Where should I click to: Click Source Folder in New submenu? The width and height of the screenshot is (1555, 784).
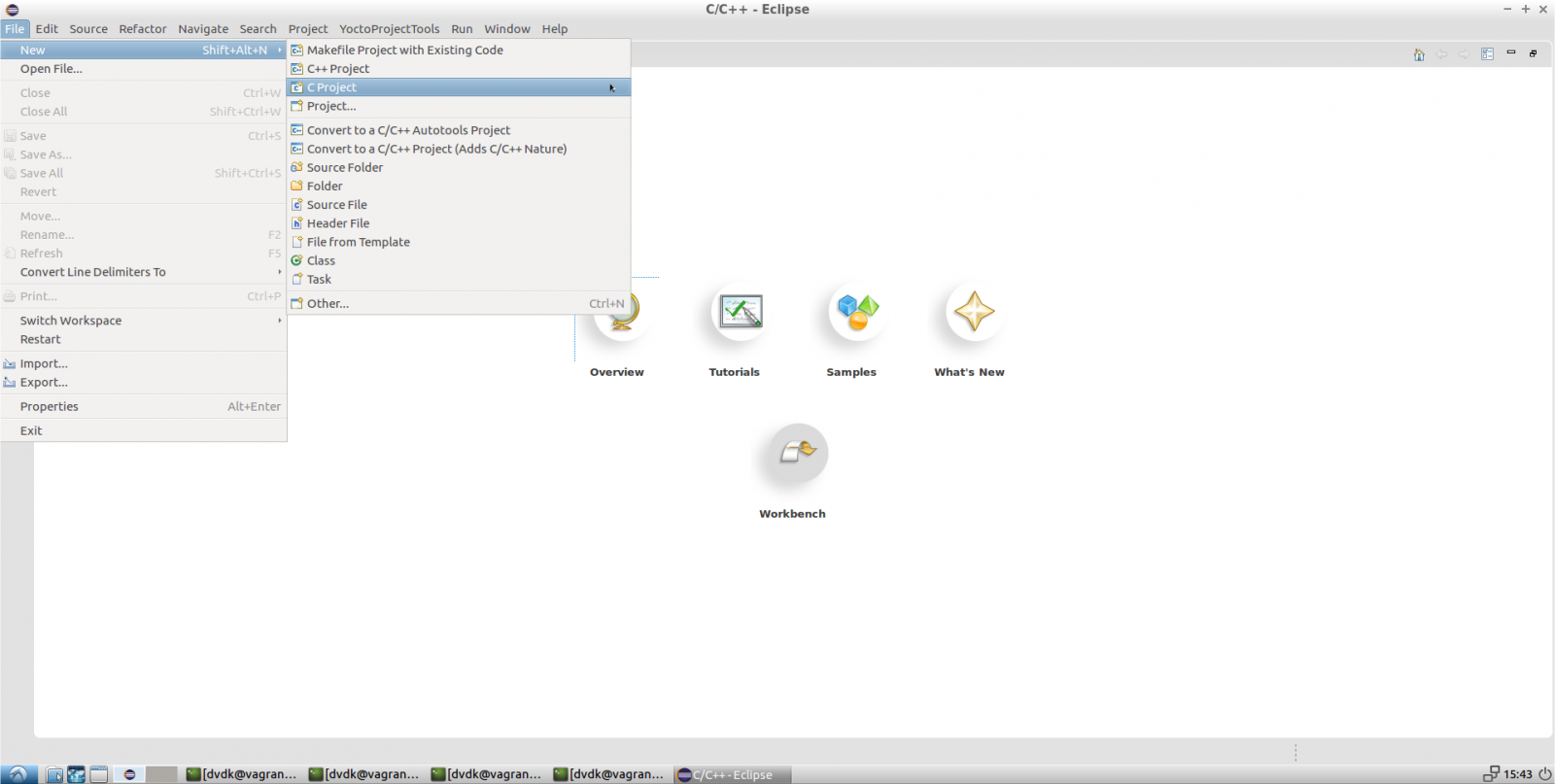[344, 167]
